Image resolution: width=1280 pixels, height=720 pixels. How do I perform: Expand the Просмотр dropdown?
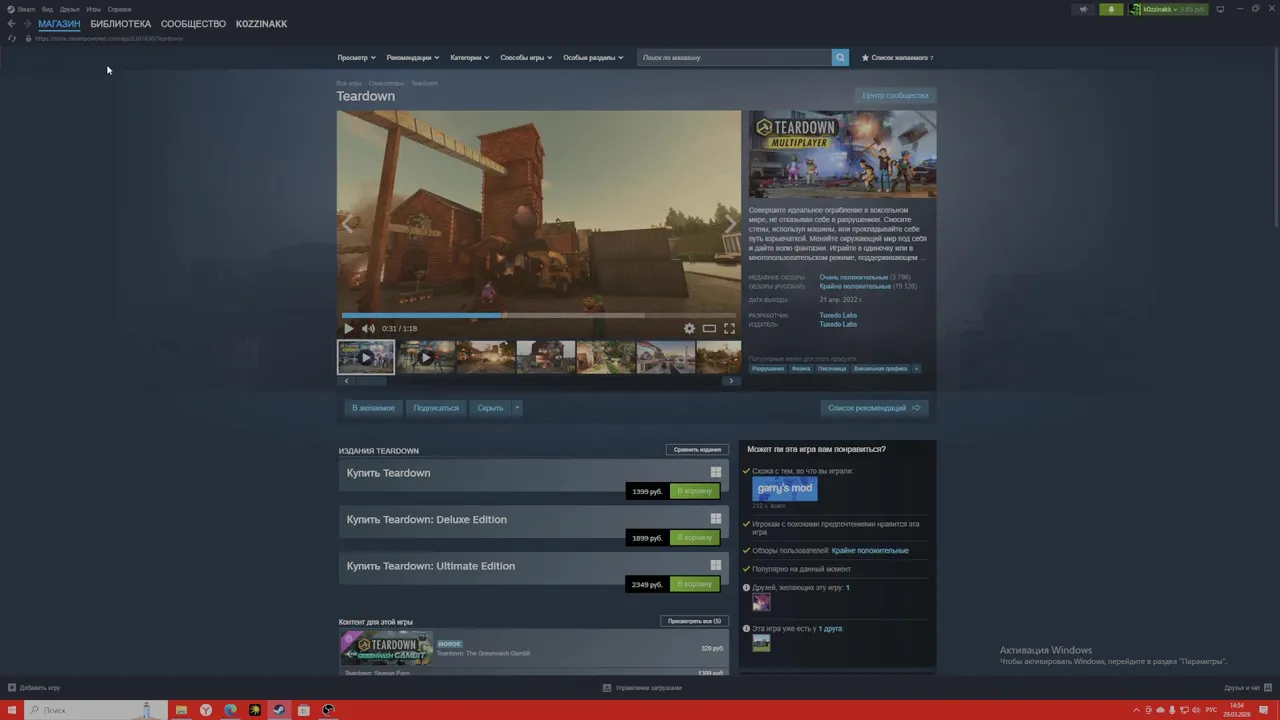356,57
